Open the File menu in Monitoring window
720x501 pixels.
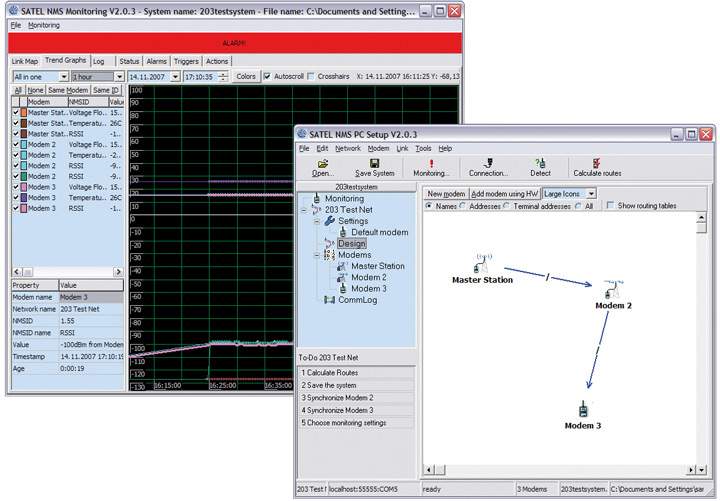click(x=16, y=25)
